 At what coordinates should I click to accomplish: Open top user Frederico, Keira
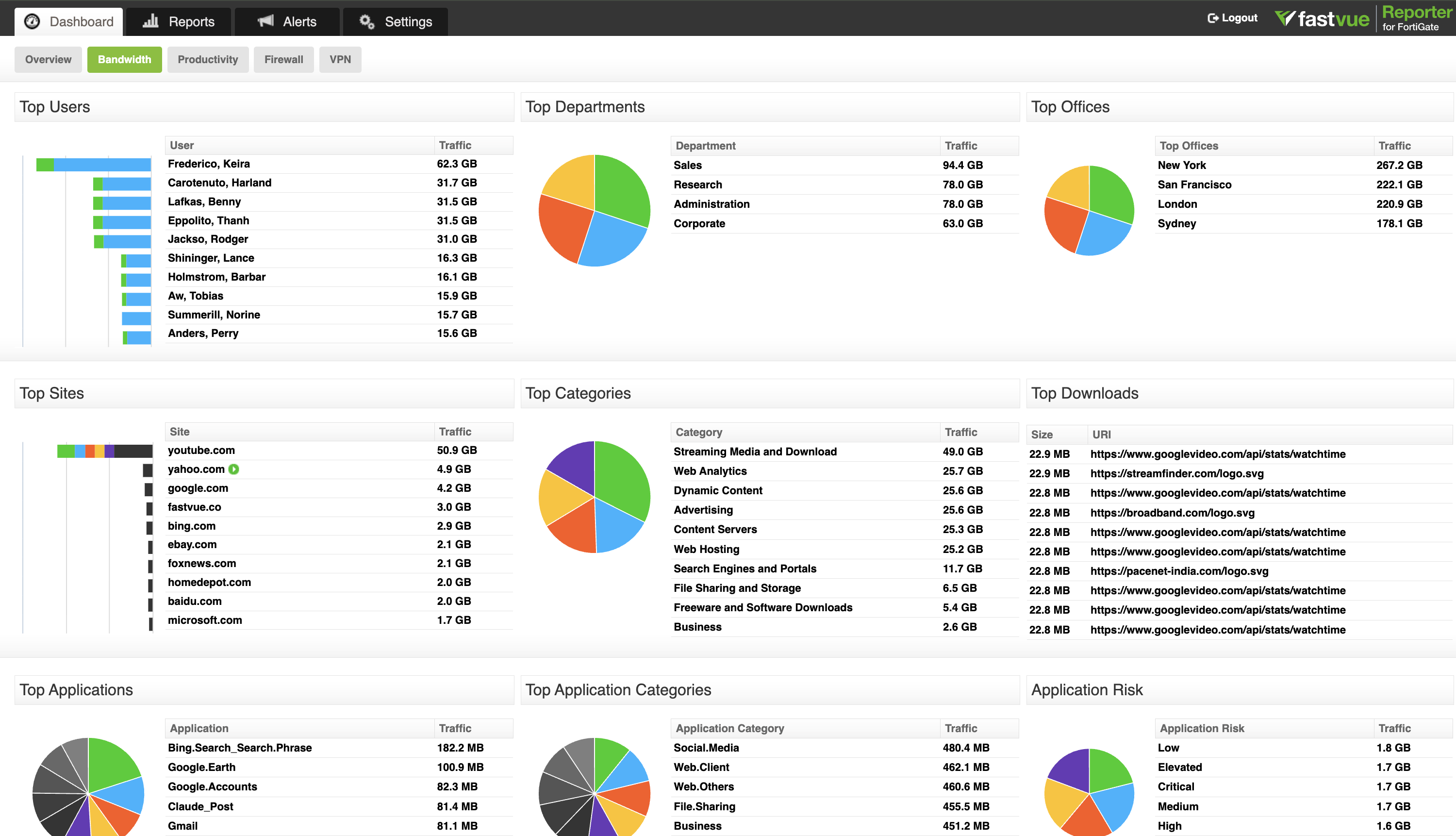pyautogui.click(x=208, y=164)
